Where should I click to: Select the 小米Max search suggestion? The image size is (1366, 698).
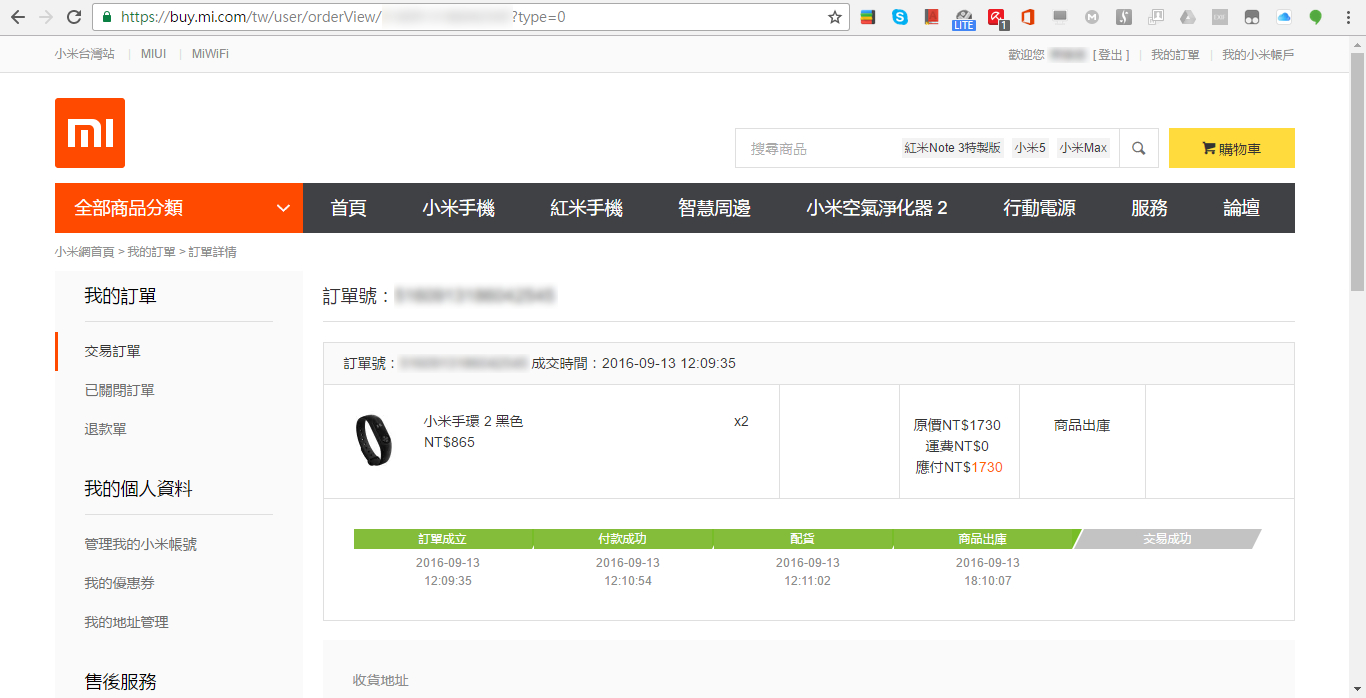tap(1084, 148)
